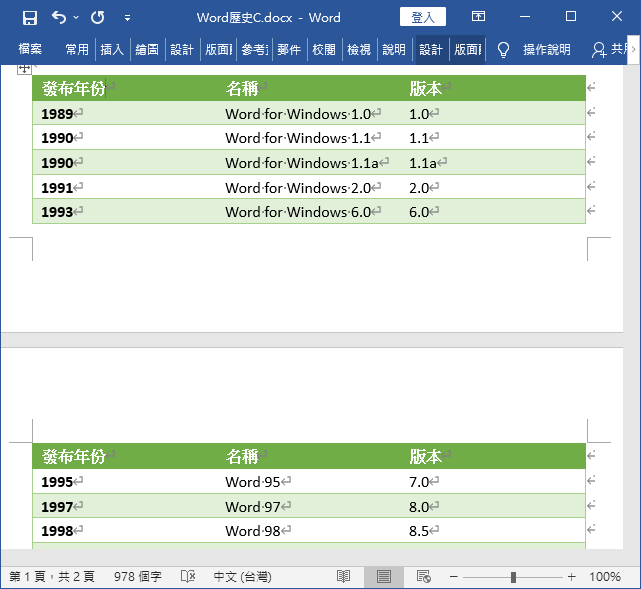This screenshot has height=589, width=641.
Task: Switch to the 說明 ribbon tab
Action: [394, 49]
